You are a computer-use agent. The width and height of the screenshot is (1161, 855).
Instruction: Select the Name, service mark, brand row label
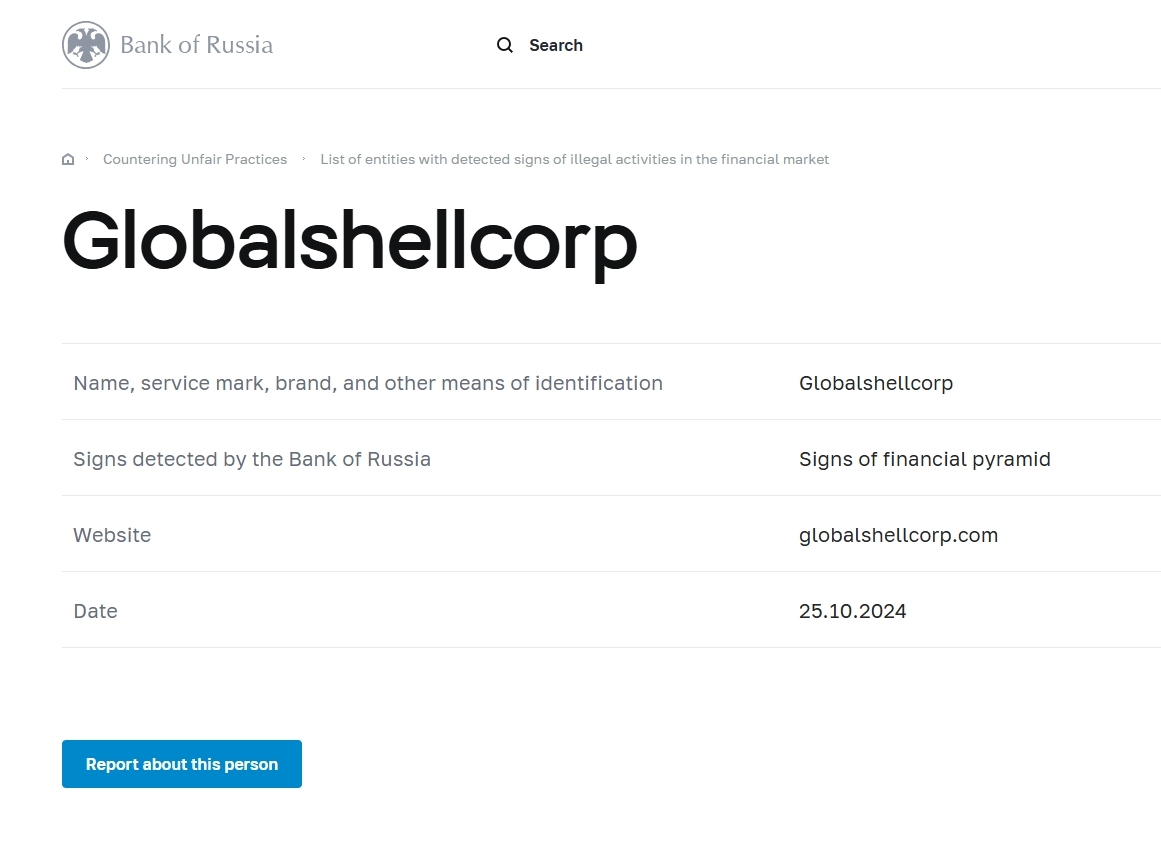pyautogui.click(x=368, y=383)
